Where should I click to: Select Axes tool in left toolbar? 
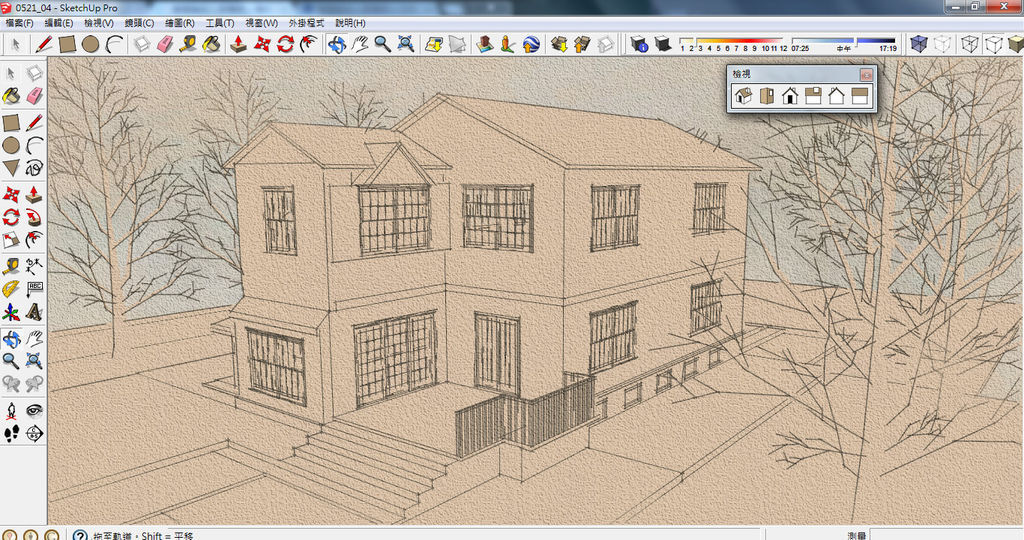click(x=11, y=312)
